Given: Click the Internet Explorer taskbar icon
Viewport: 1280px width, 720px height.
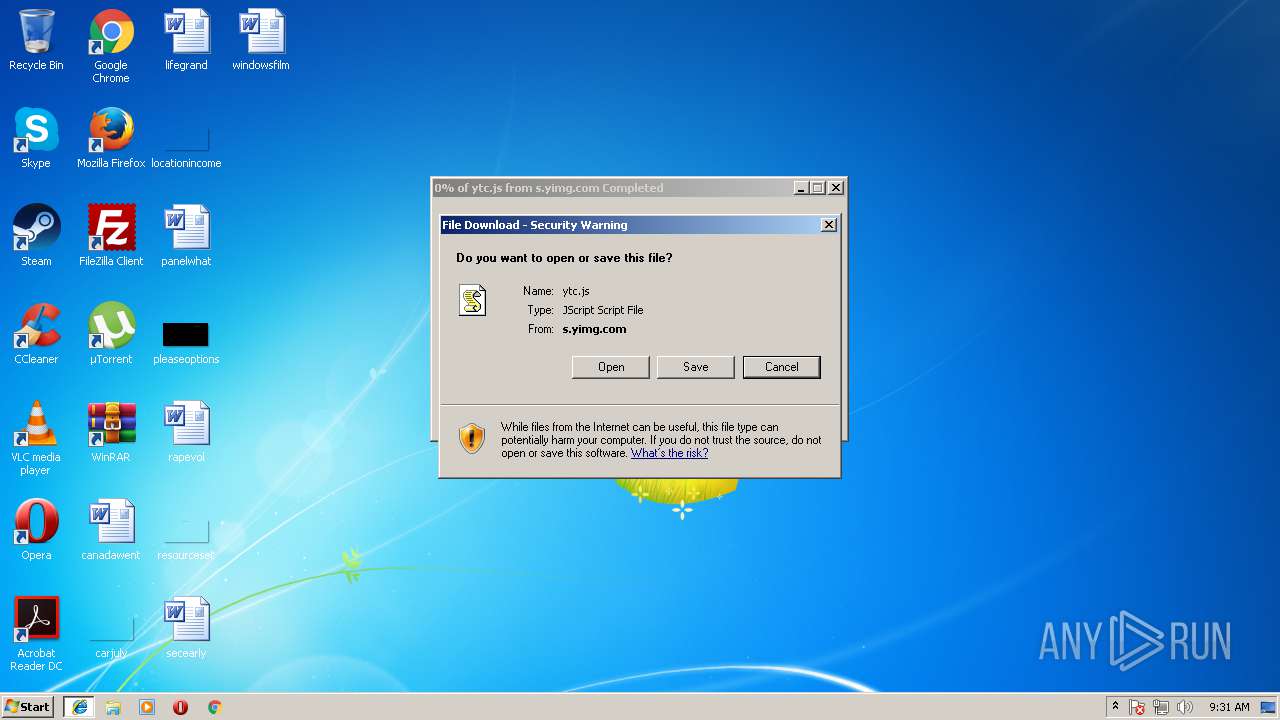Looking at the screenshot, I should [79, 707].
